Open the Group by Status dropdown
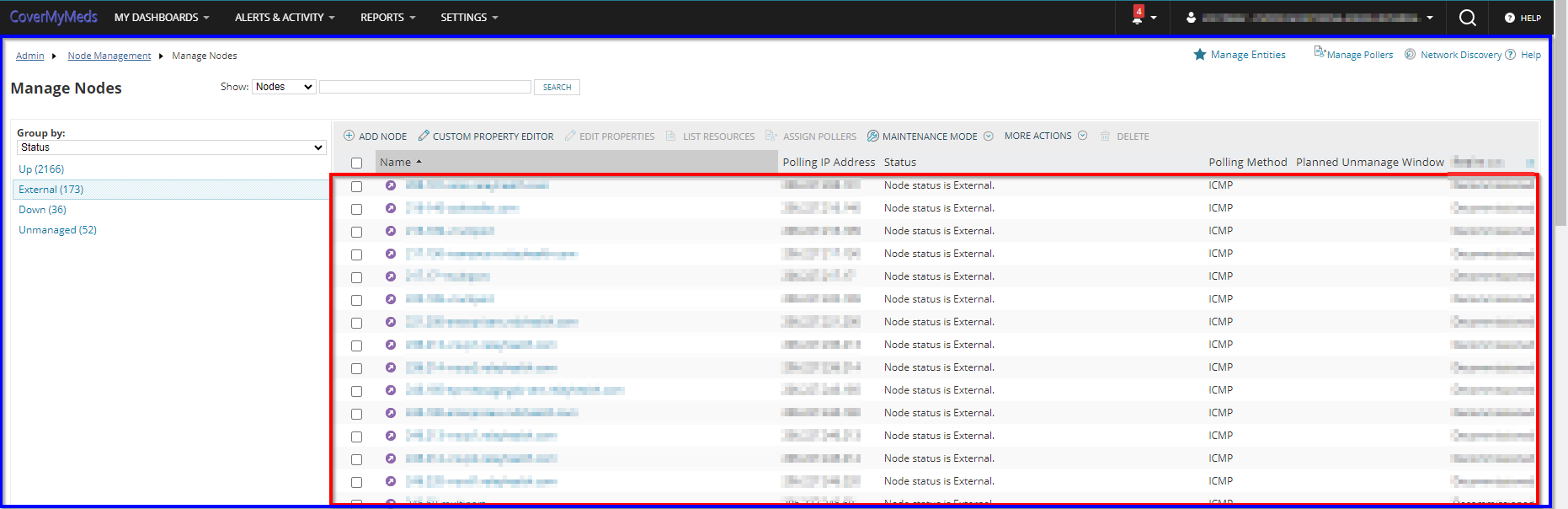 point(172,147)
